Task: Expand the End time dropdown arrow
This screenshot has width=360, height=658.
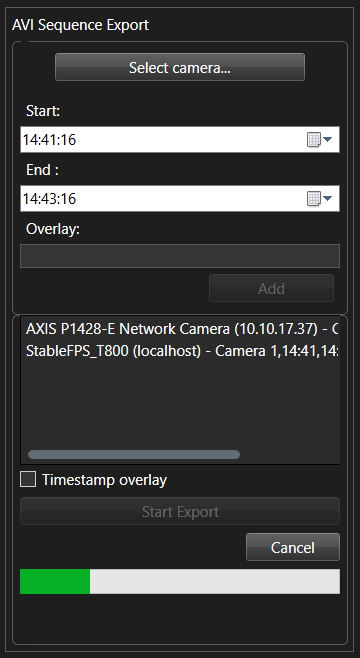Action: 327,198
